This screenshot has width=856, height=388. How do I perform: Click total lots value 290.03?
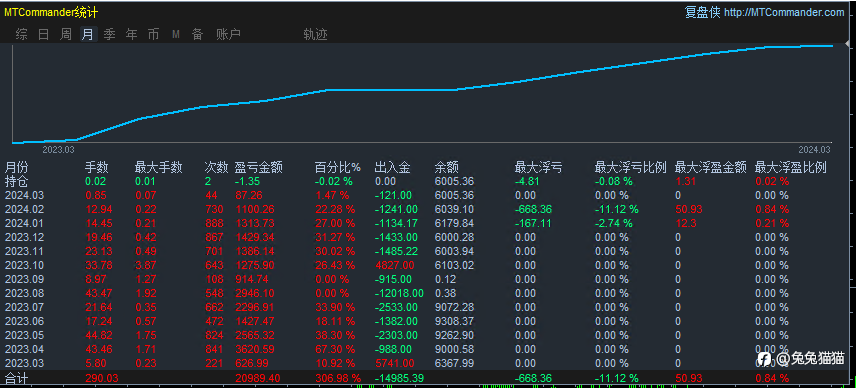(102, 378)
